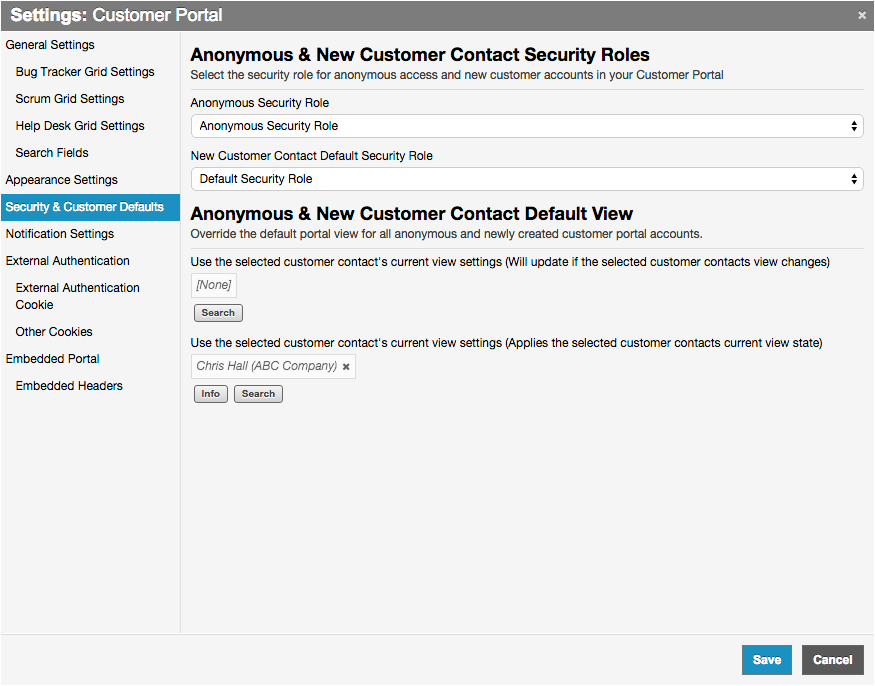Open Embedded Portal settings
The width and height of the screenshot is (875, 686).
coord(53,359)
